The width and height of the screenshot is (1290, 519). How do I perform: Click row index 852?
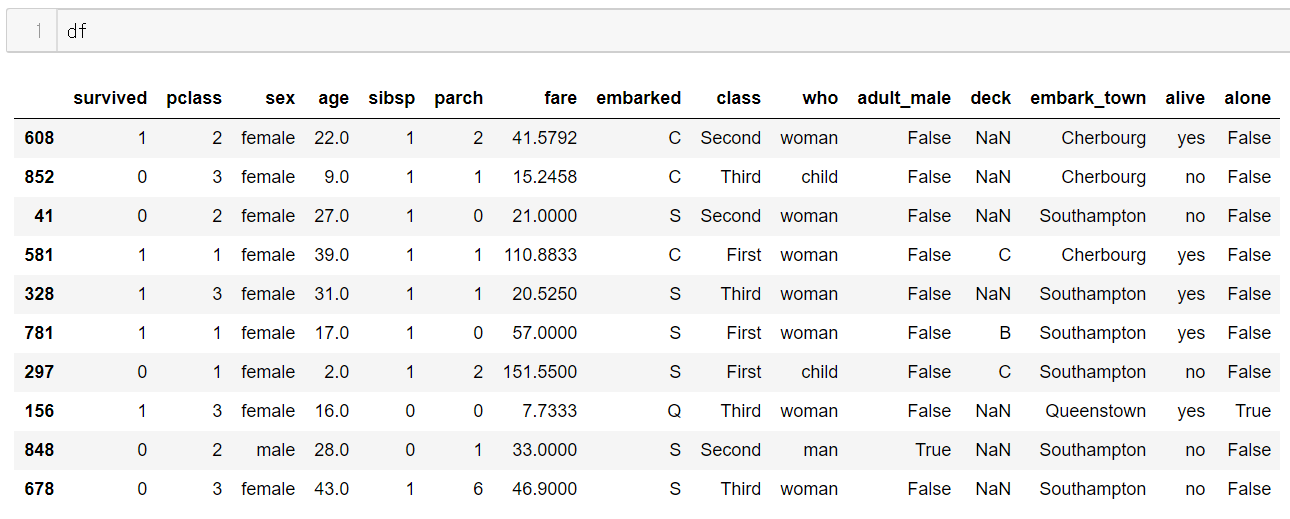(x=39, y=177)
